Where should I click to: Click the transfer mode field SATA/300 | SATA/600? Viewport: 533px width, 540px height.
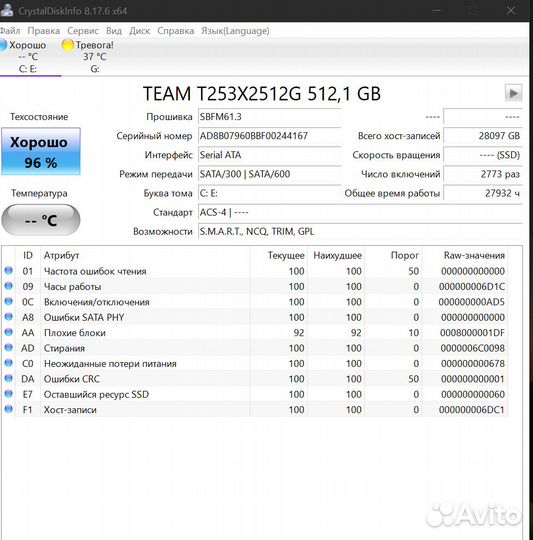269,174
